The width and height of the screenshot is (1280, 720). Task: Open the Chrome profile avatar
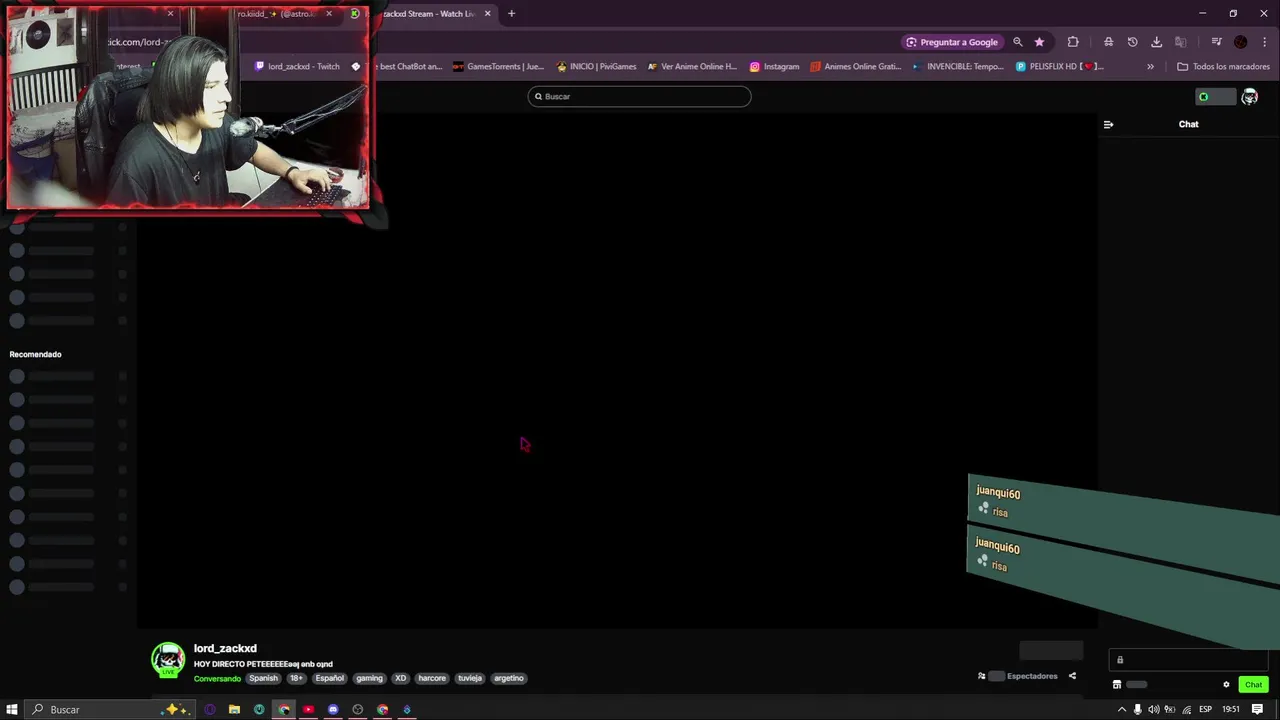(x=1241, y=42)
